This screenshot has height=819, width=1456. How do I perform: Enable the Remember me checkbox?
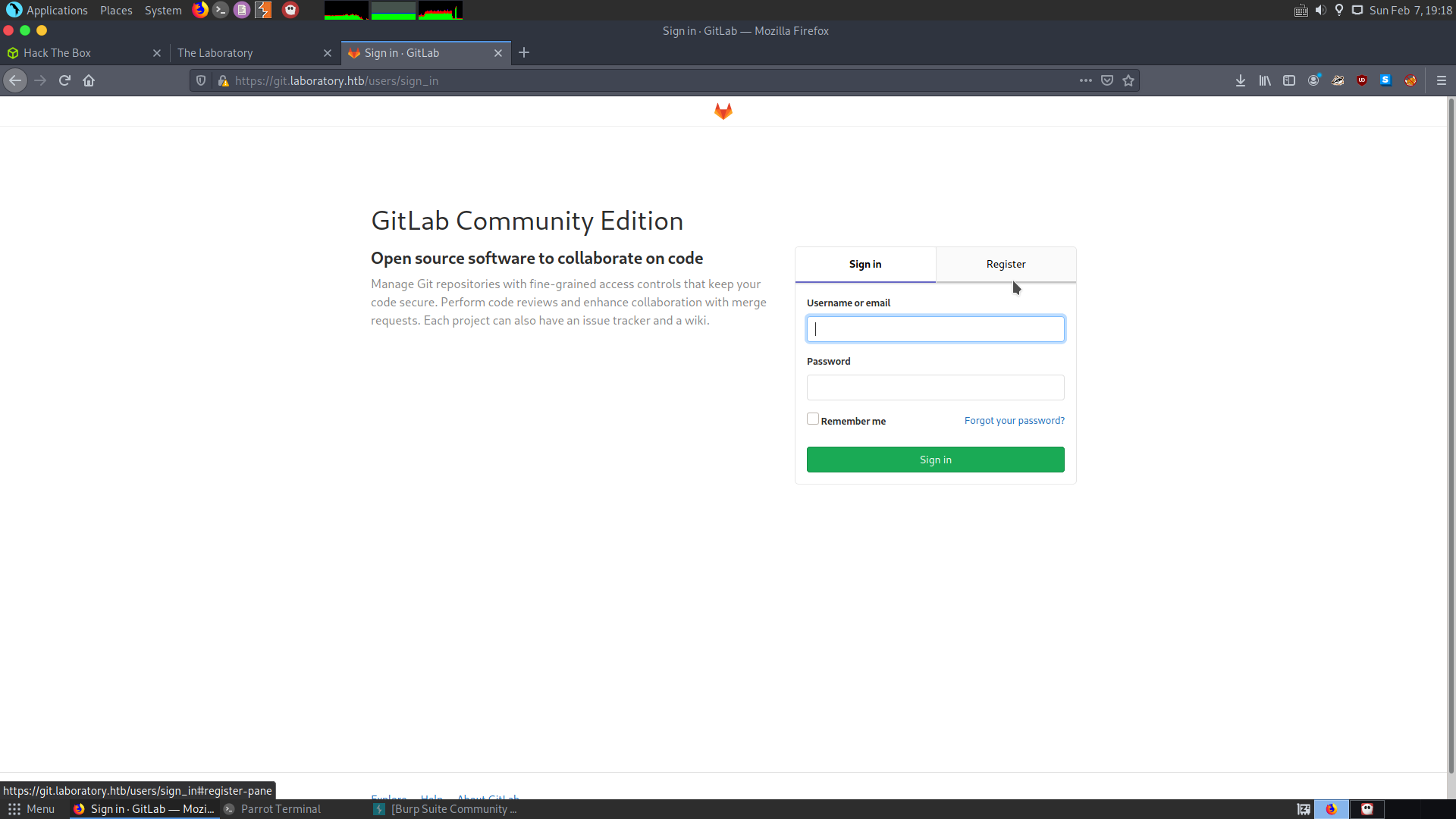coord(813,419)
